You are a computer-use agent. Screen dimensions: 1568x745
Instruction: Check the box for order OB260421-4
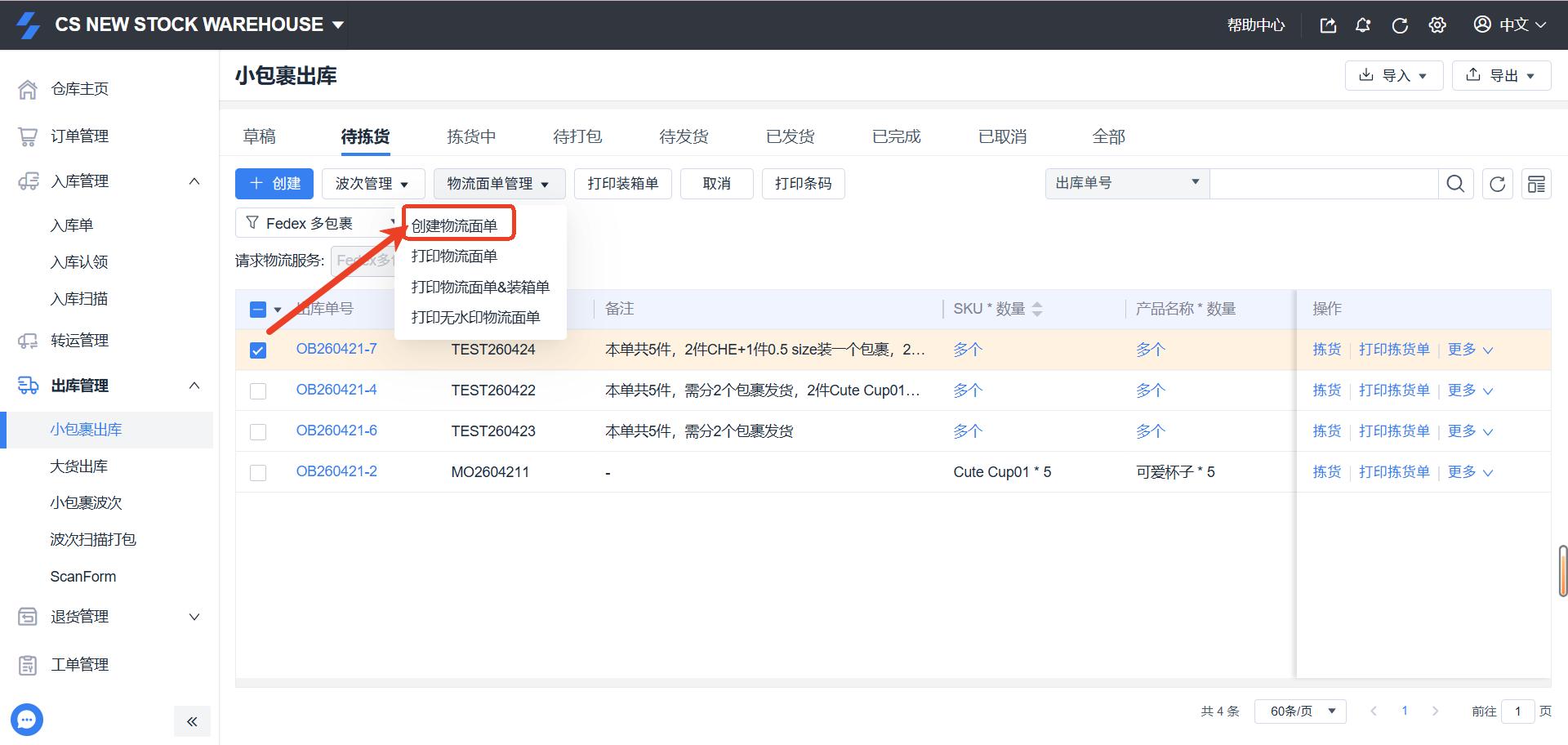258,391
